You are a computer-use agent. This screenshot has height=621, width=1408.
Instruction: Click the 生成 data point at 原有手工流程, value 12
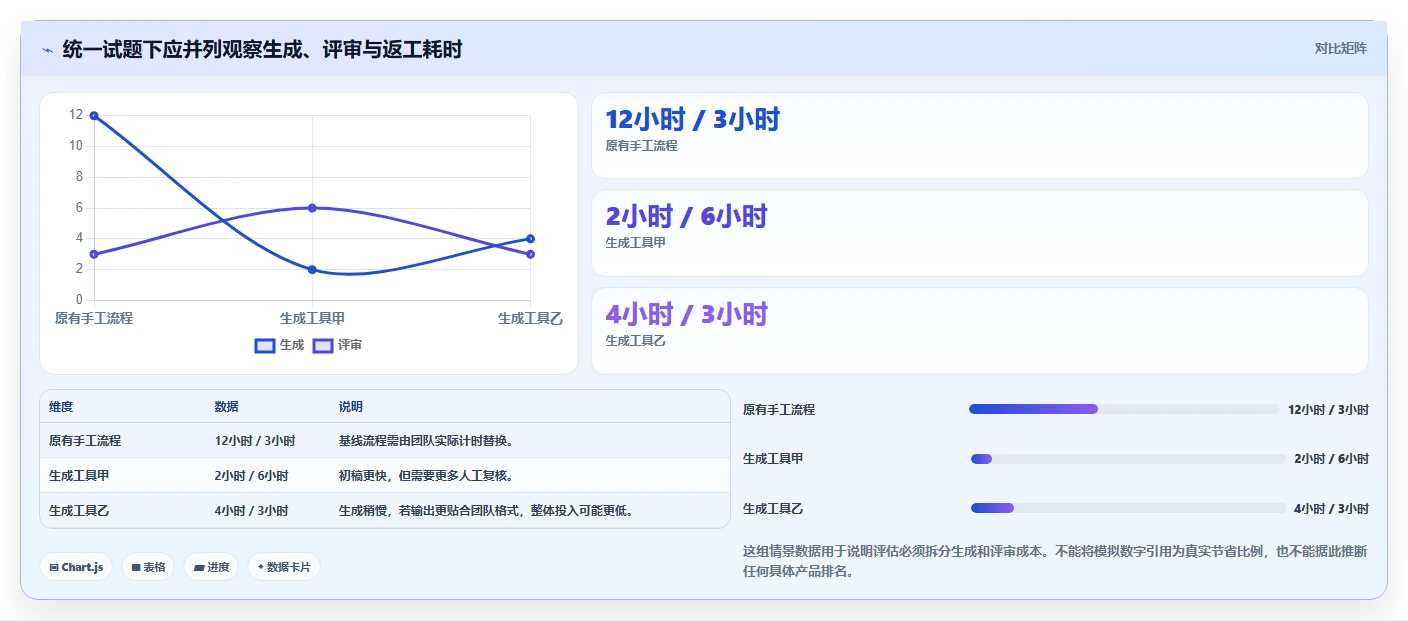click(x=94, y=116)
